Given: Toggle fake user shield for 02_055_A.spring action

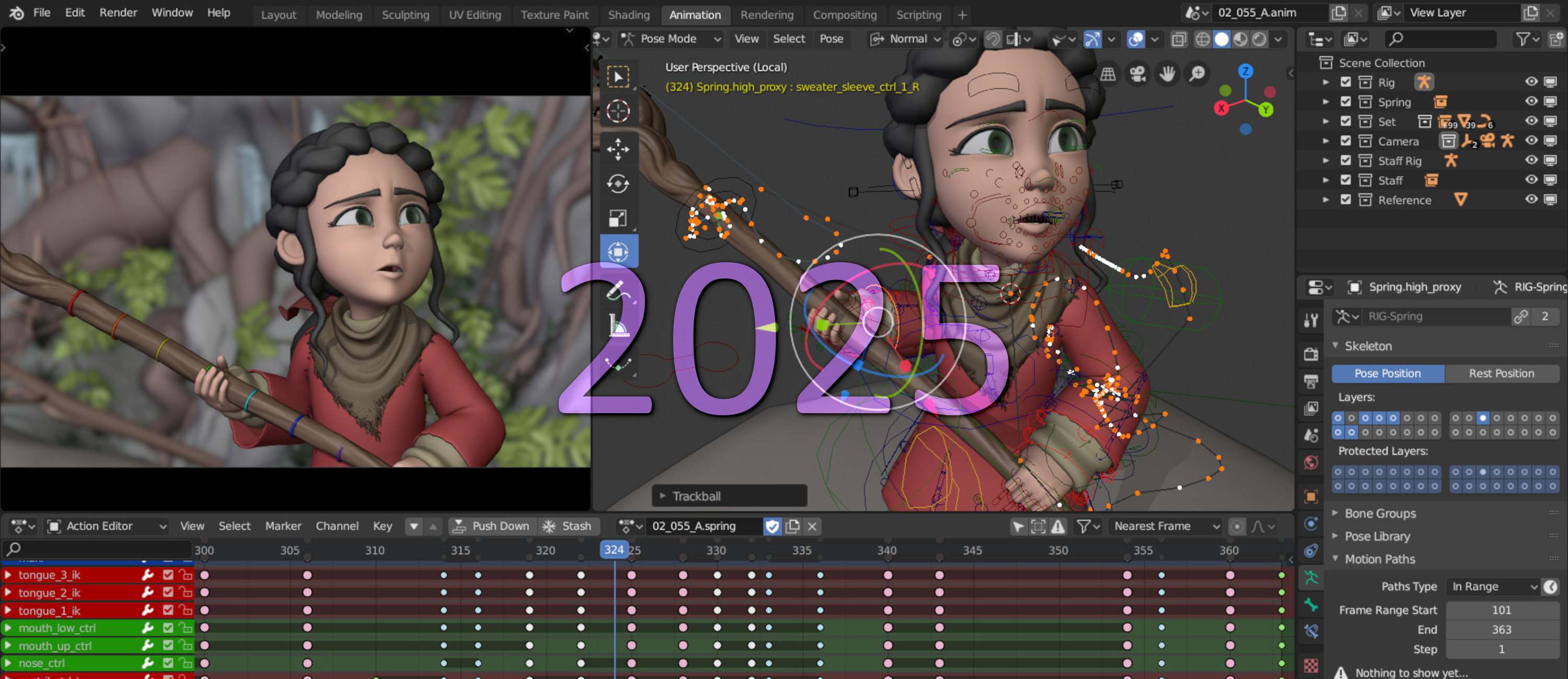Looking at the screenshot, I should tap(773, 526).
